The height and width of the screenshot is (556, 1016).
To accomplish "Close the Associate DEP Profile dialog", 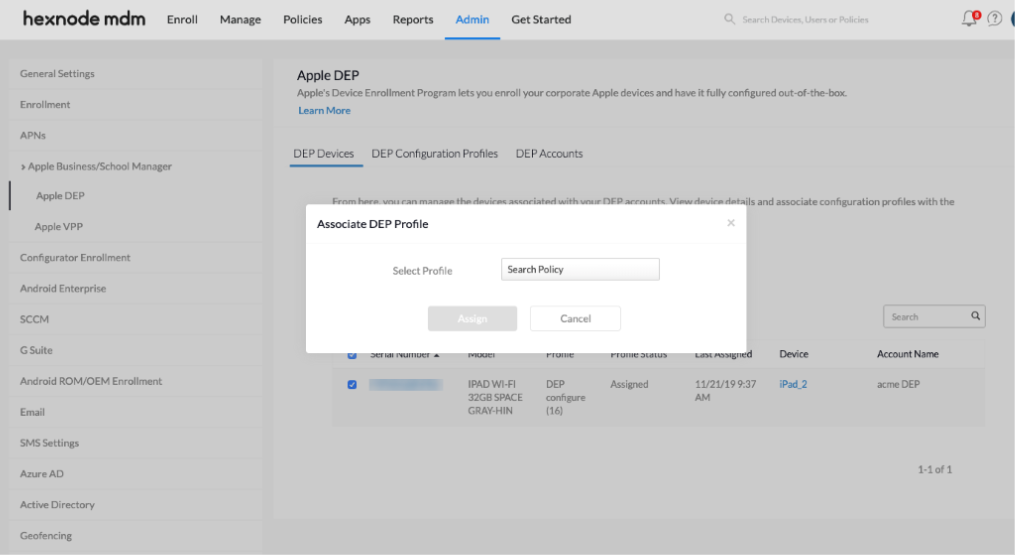I will tap(731, 223).
